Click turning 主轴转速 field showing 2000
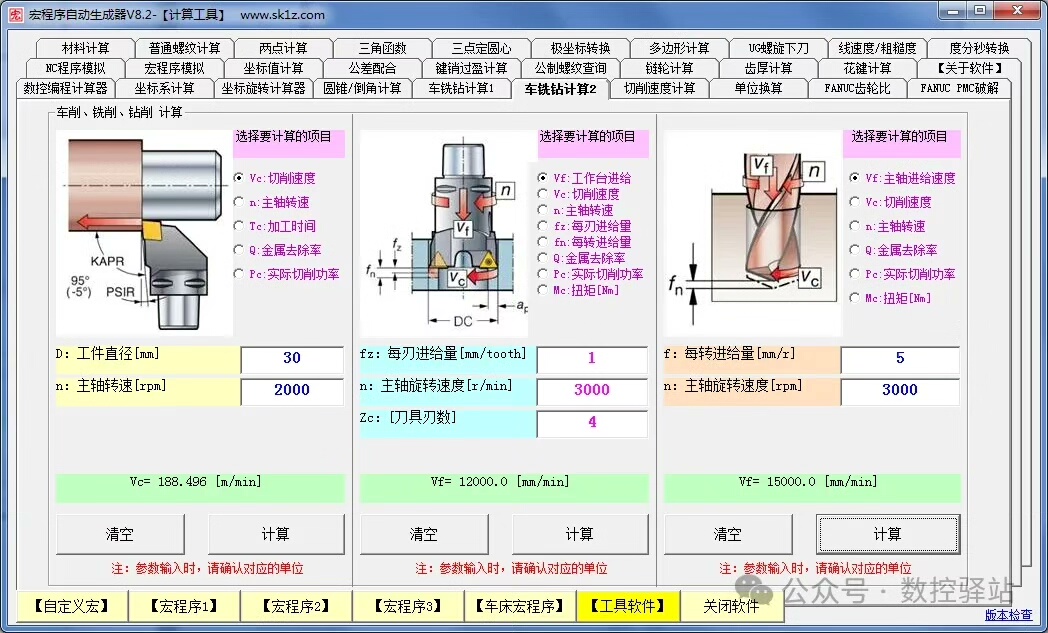Viewport: 1048px width, 633px height. (x=292, y=392)
